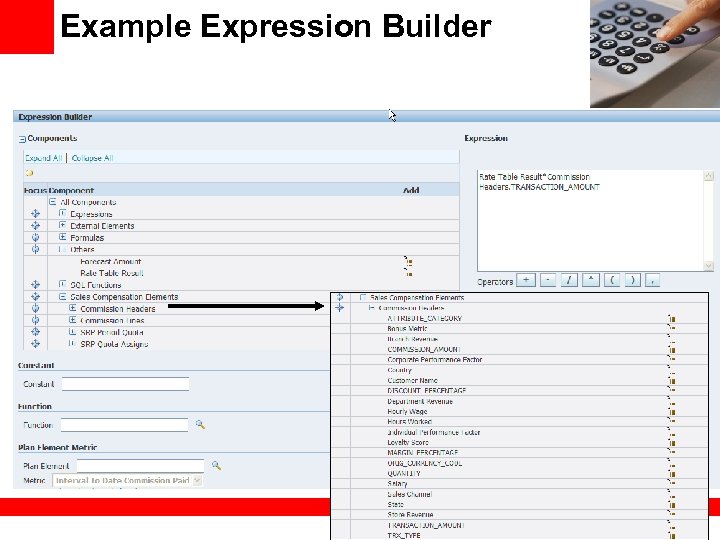This screenshot has height=540, width=720.
Task: Expand the Formulas tree node
Action: (x=62, y=237)
